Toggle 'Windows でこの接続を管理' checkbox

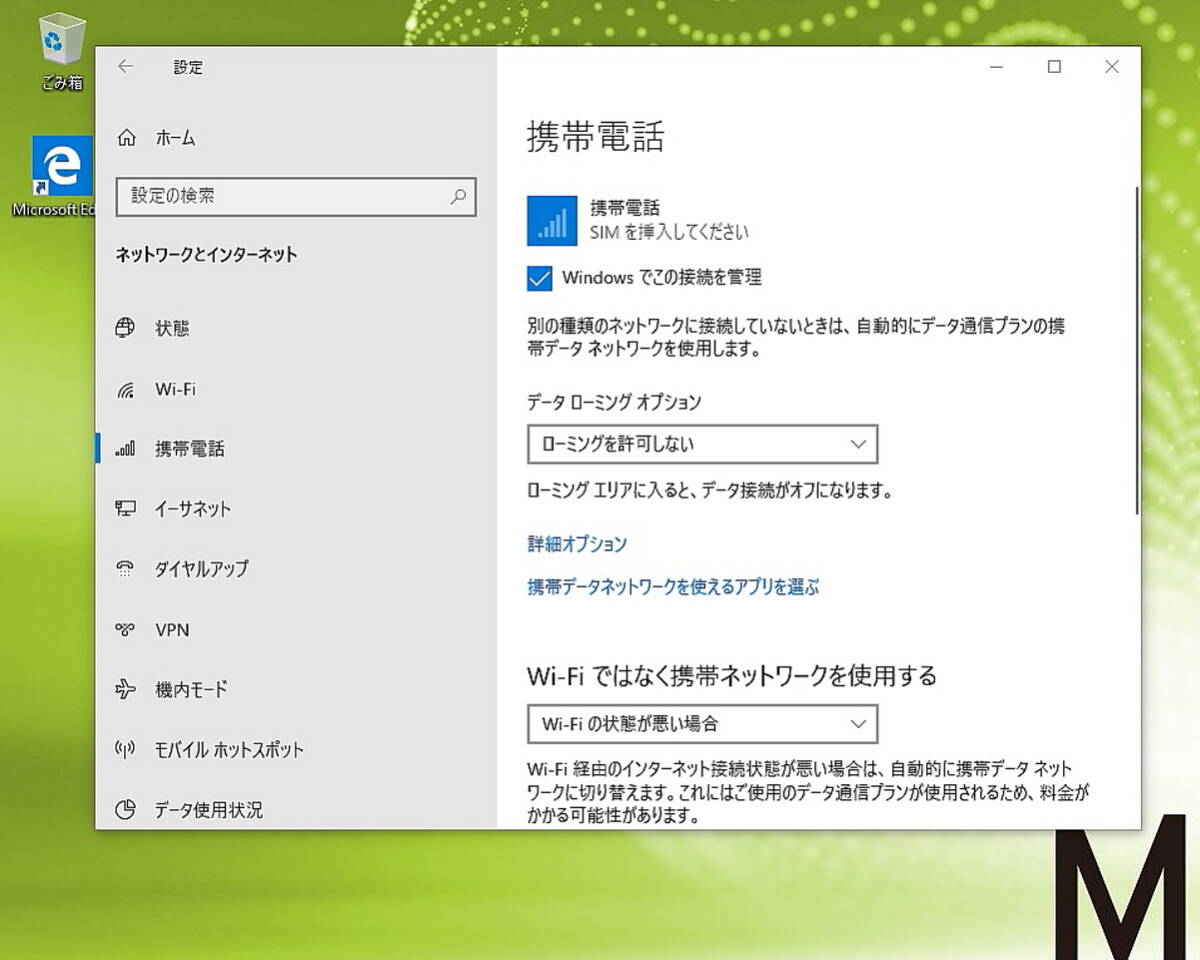(x=540, y=278)
